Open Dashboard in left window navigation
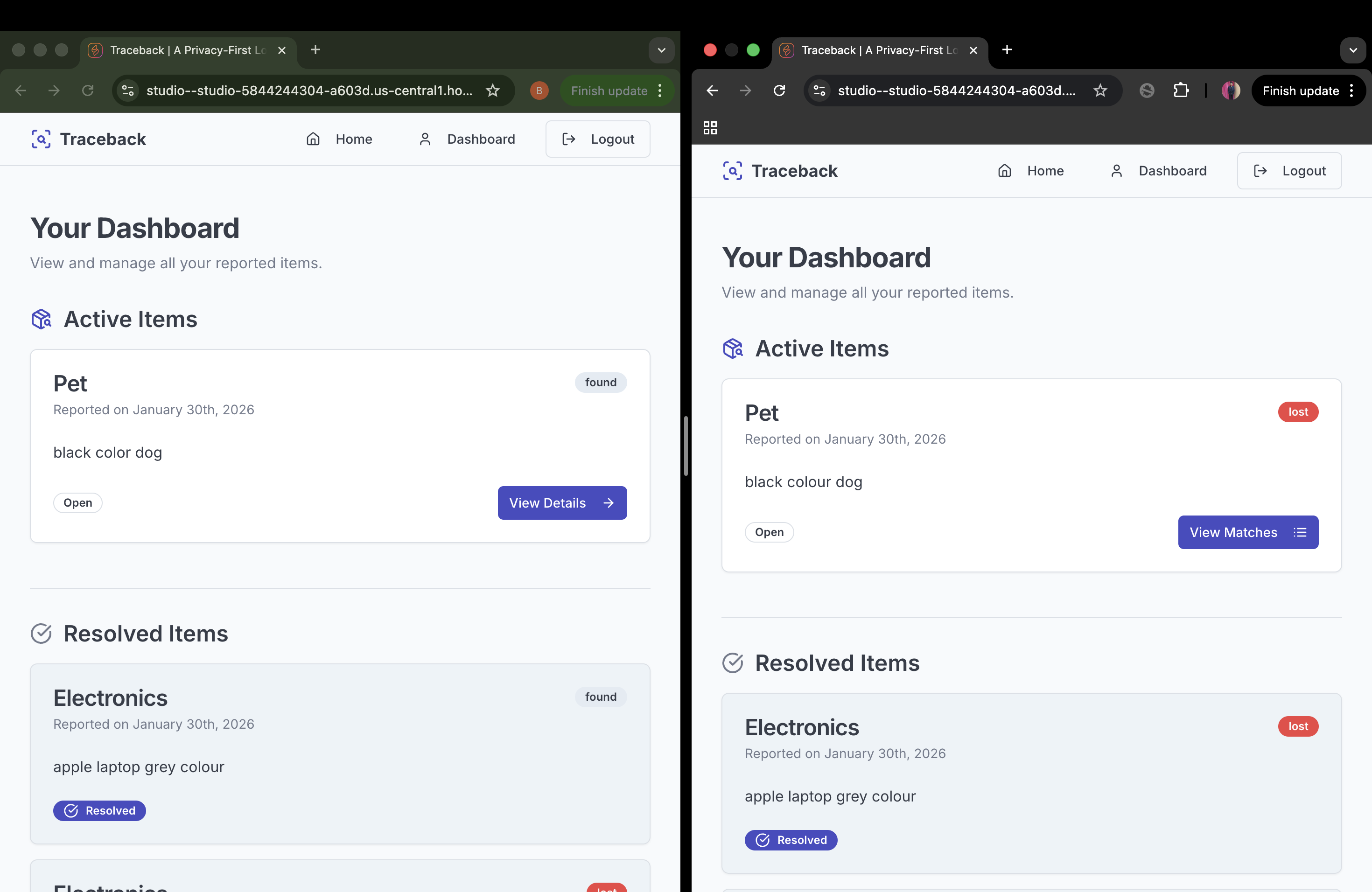Viewport: 1372px width, 892px height. 467,139
